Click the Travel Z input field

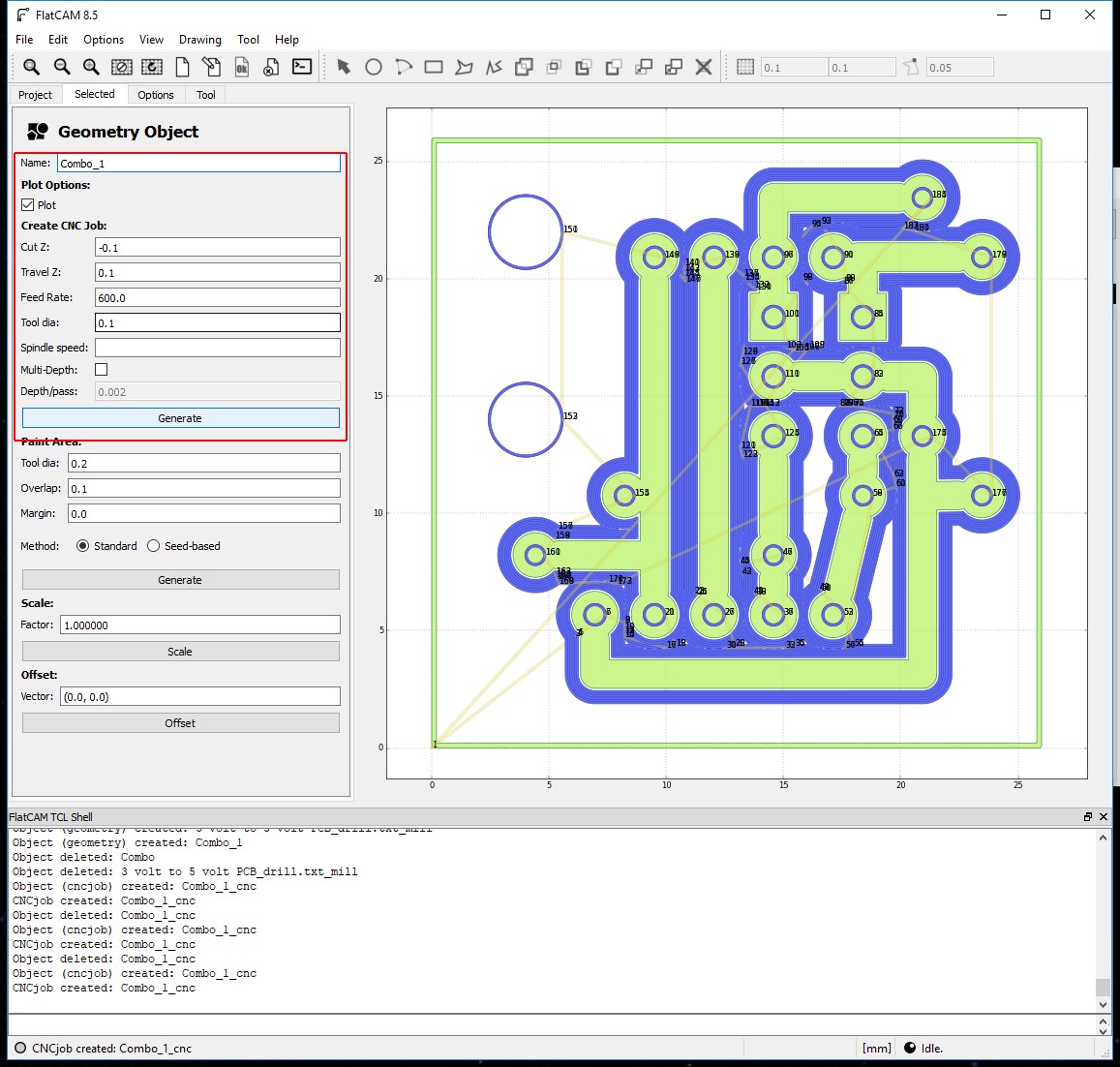tap(218, 272)
